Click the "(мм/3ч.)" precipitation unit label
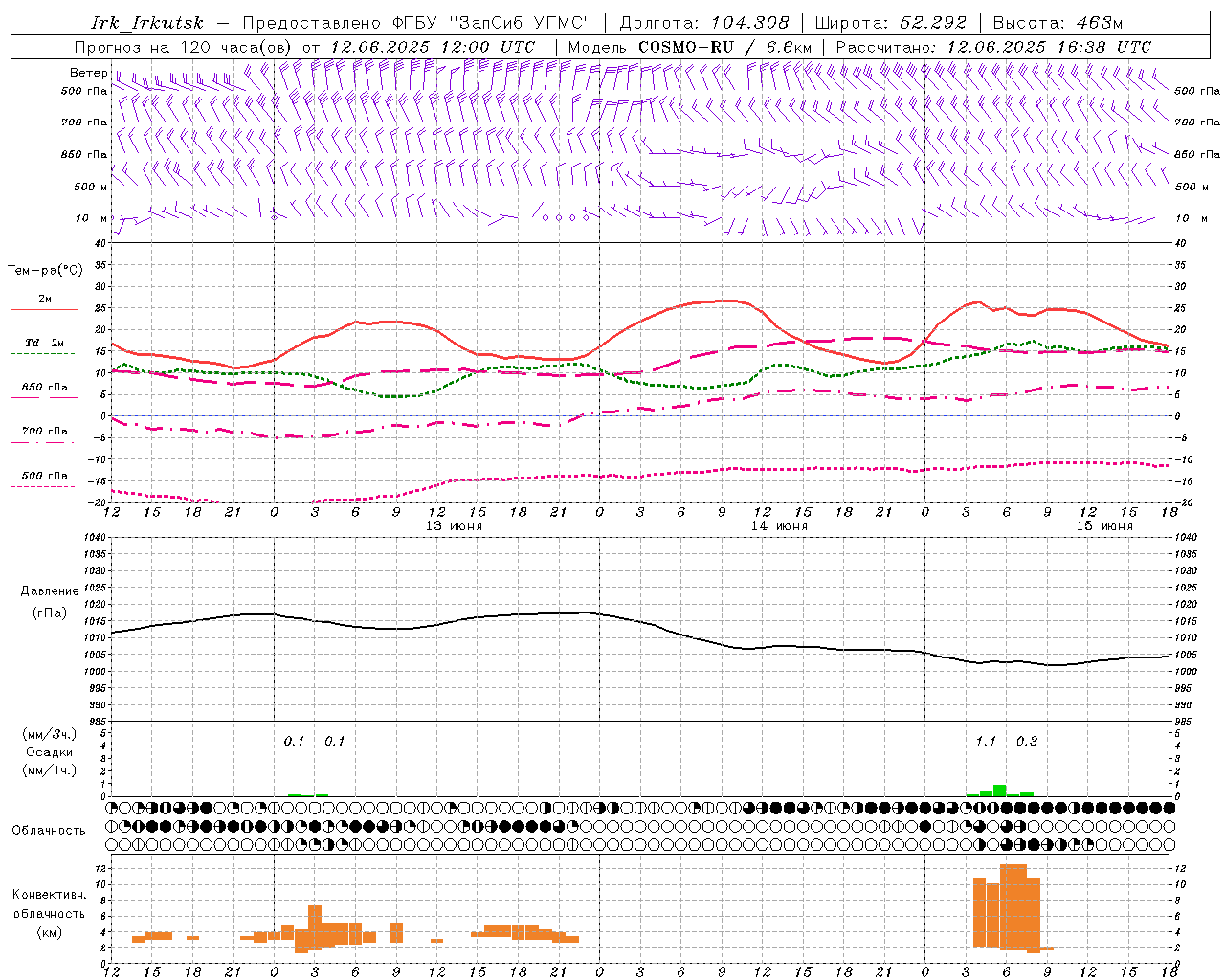Image resolution: width=1225 pixels, height=980 pixels. (50, 734)
